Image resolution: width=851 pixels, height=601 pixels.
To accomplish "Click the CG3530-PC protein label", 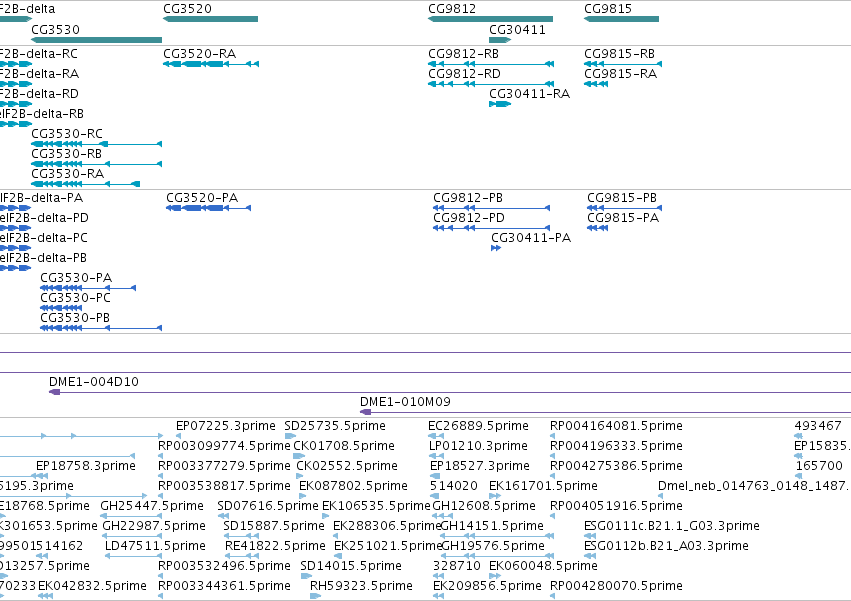I will pyautogui.click(x=75, y=298).
